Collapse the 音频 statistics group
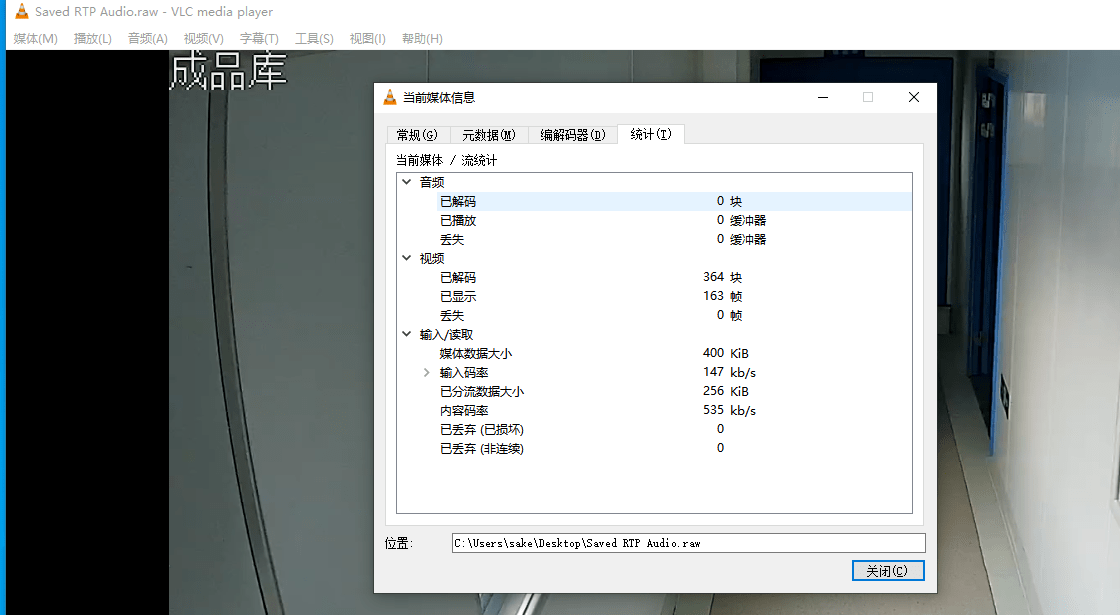 click(x=406, y=182)
